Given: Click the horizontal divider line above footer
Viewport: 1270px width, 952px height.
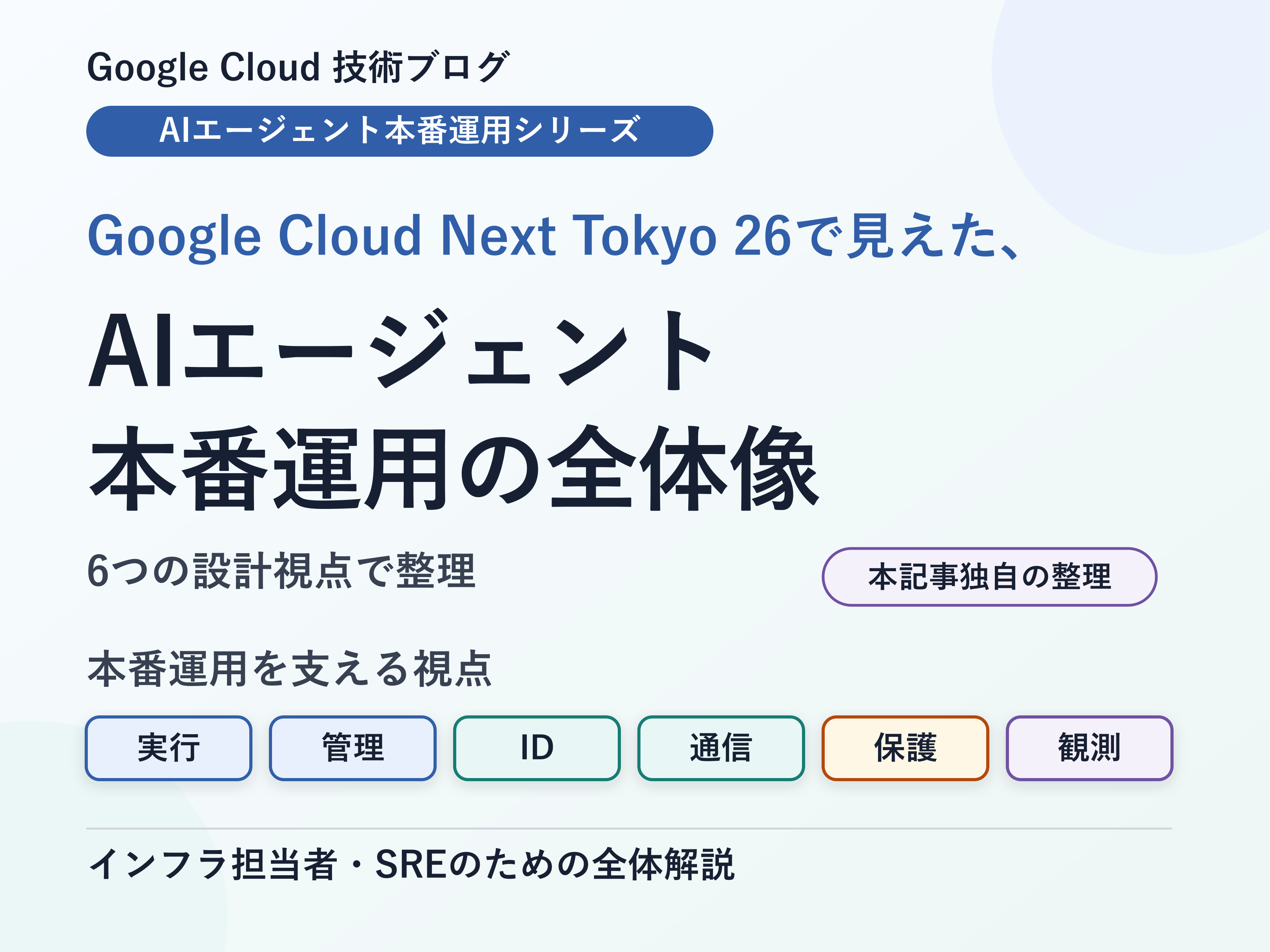Looking at the screenshot, I should [x=629, y=829].
